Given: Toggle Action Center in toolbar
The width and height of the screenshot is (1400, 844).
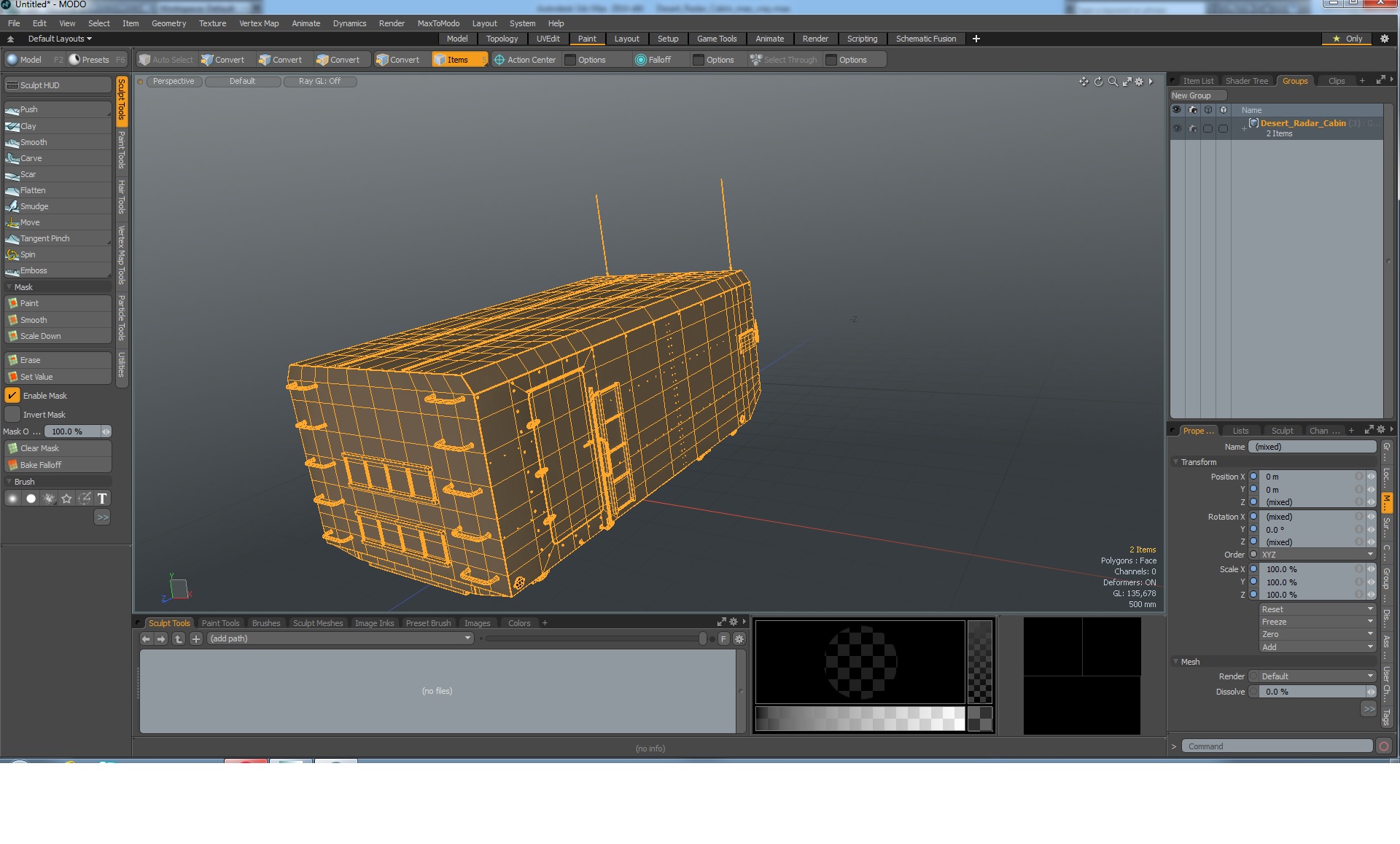Looking at the screenshot, I should [x=525, y=60].
